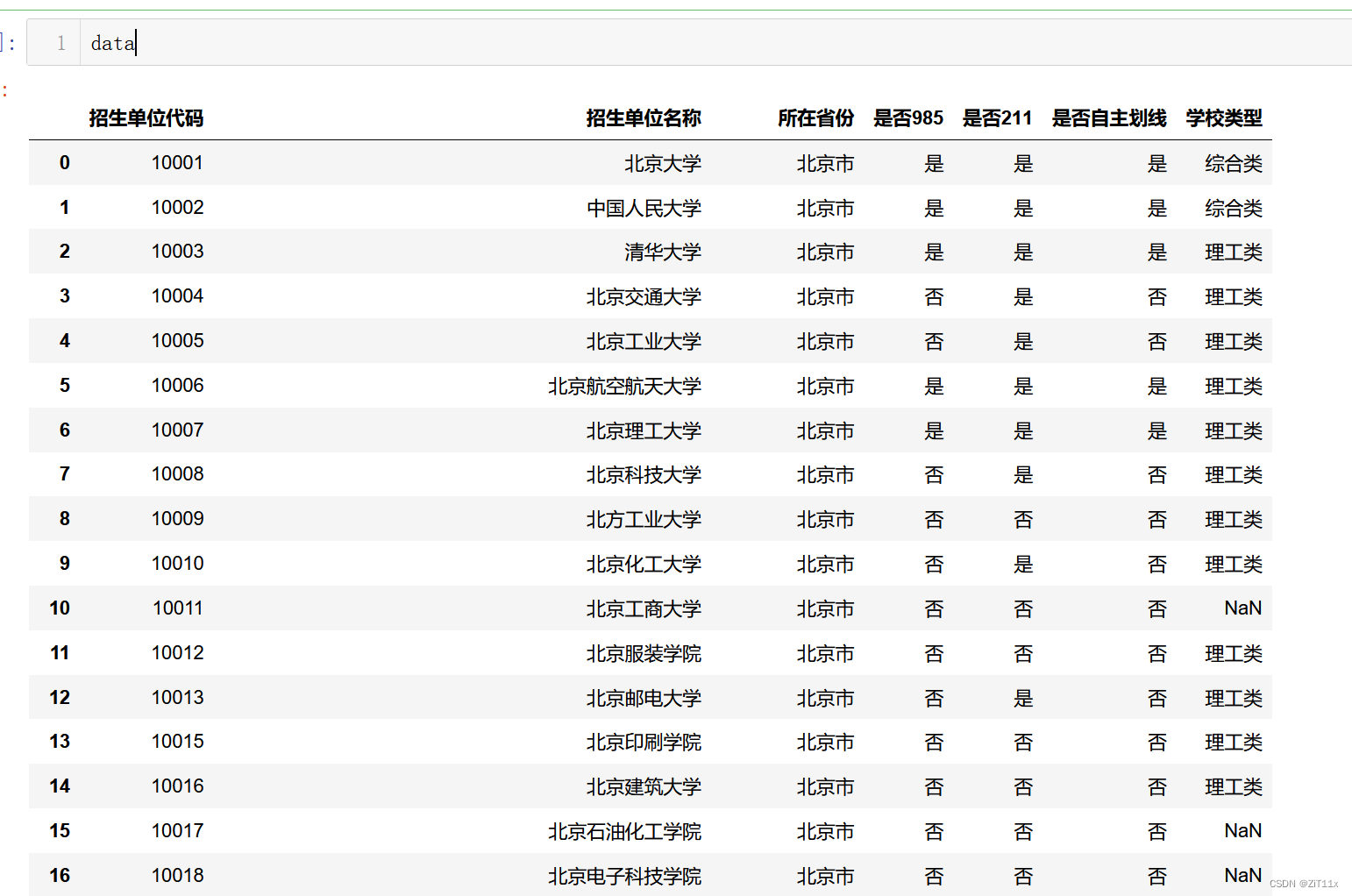Screen dimensions: 1352x896
Task: Click the NaN value in 北京石油化工学院 row
Action: click(x=1243, y=831)
